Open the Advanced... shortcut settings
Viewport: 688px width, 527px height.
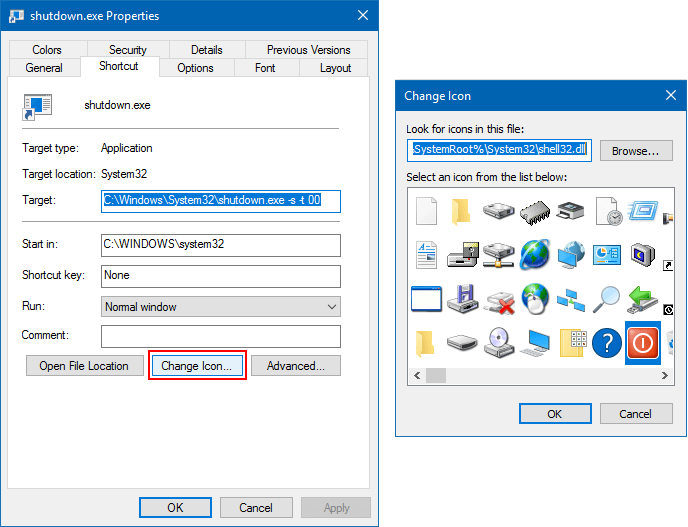[x=296, y=366]
